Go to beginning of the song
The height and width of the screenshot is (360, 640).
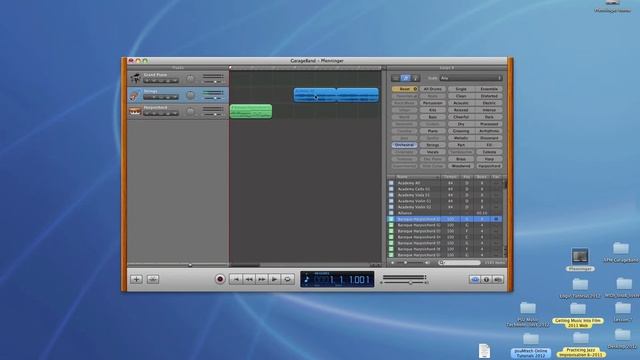point(236,279)
